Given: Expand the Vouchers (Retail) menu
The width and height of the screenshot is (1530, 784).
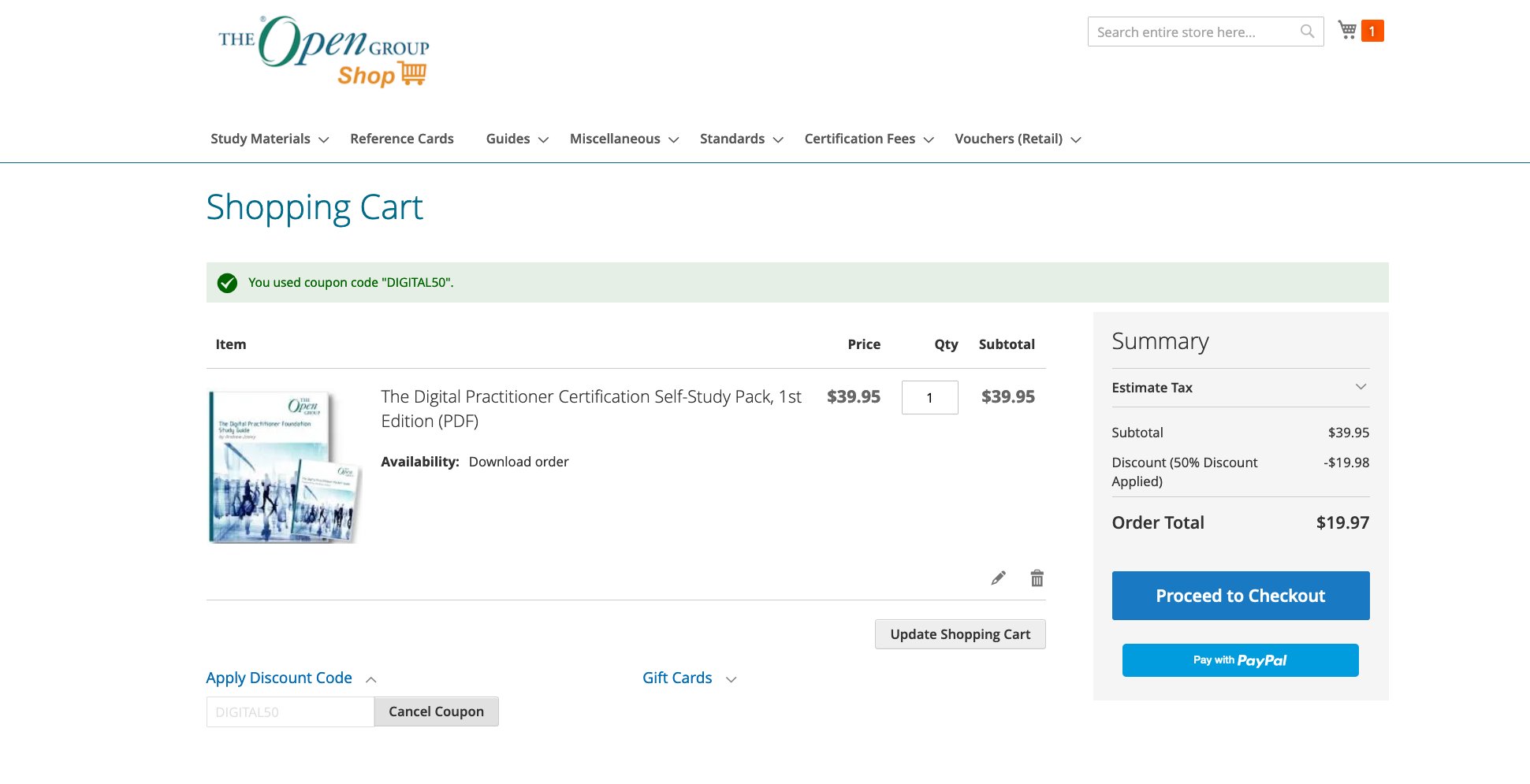Looking at the screenshot, I should [1018, 139].
